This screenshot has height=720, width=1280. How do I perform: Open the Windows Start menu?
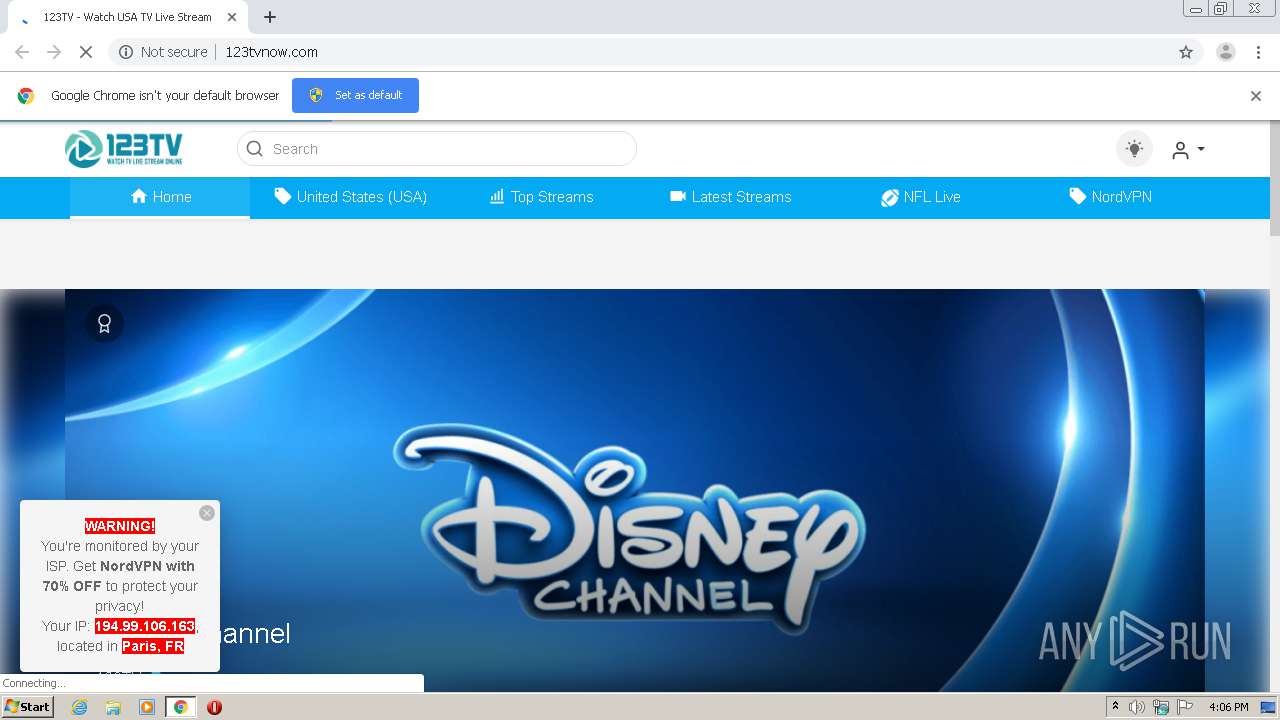click(x=28, y=707)
